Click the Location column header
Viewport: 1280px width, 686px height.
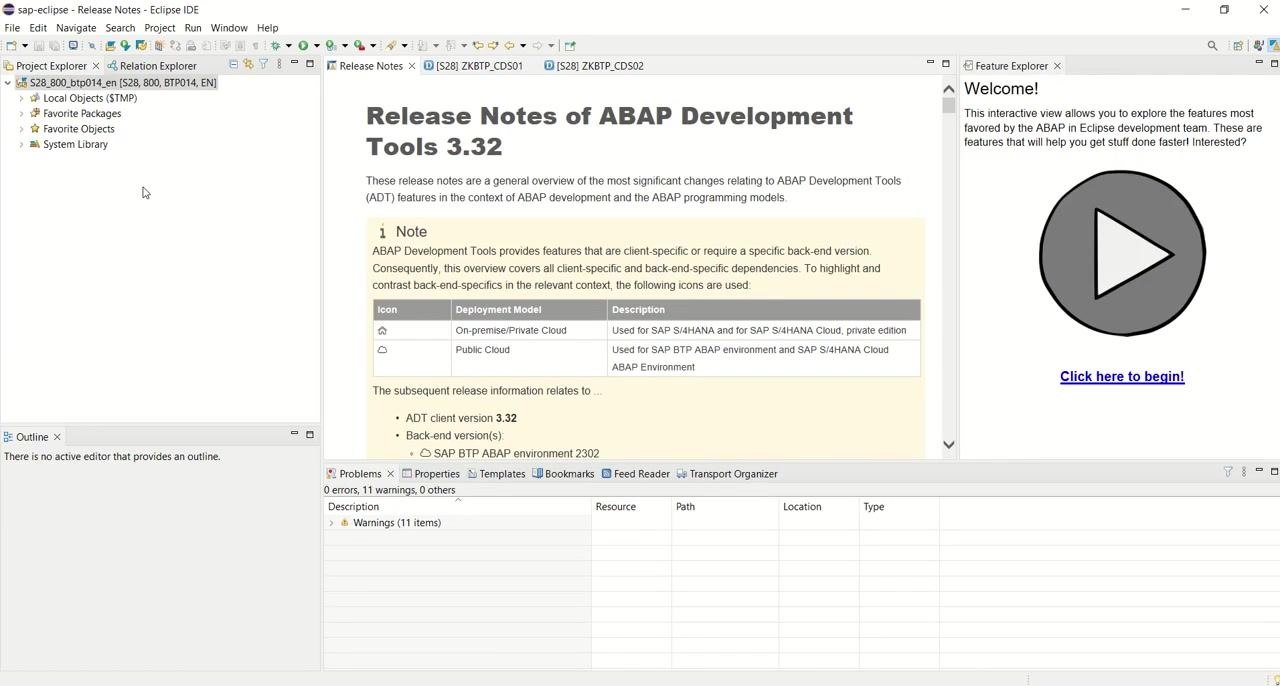[819, 507]
